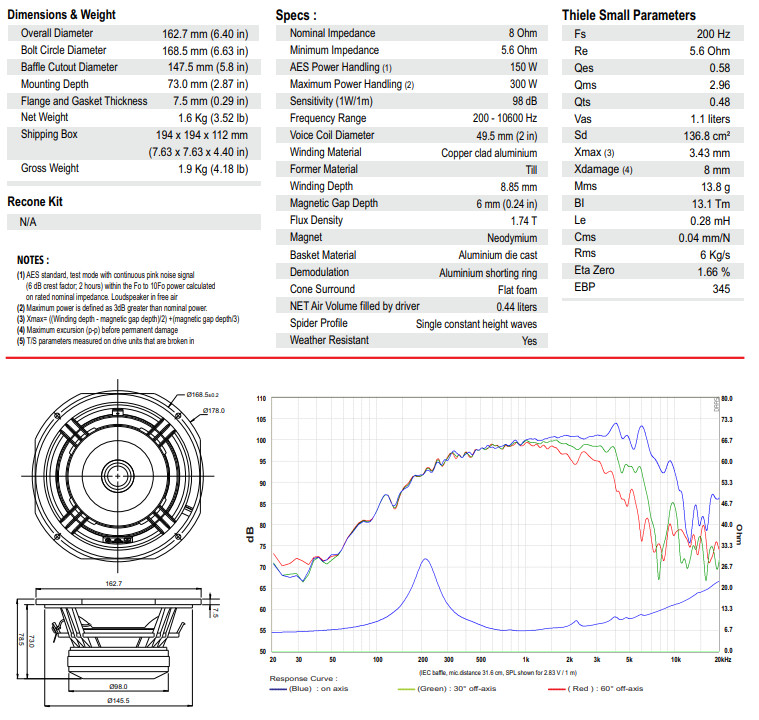Click Winding Material Copper clad aluminium
The image size is (759, 720).
[x=489, y=153]
